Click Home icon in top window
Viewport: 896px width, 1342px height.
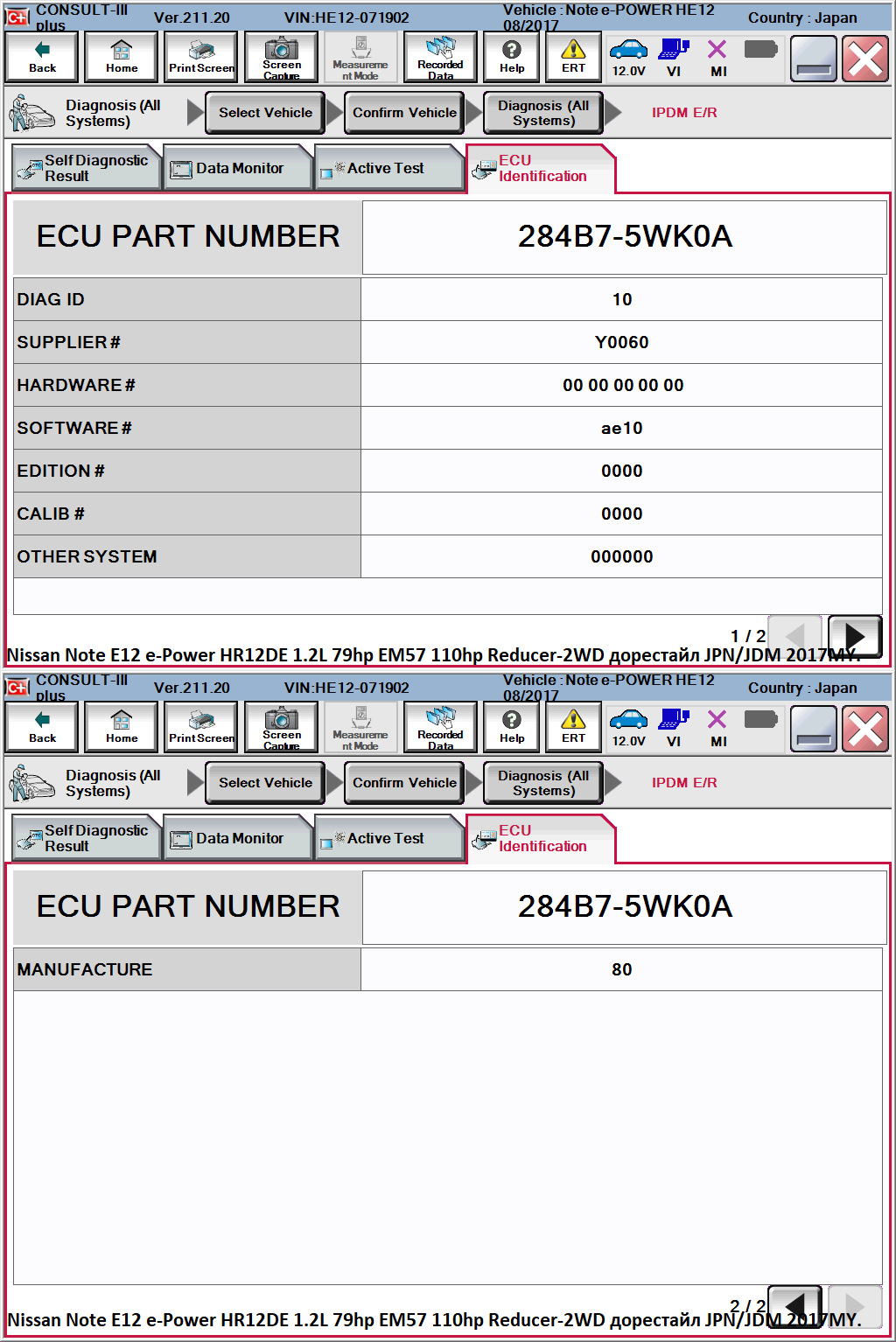click(x=122, y=57)
